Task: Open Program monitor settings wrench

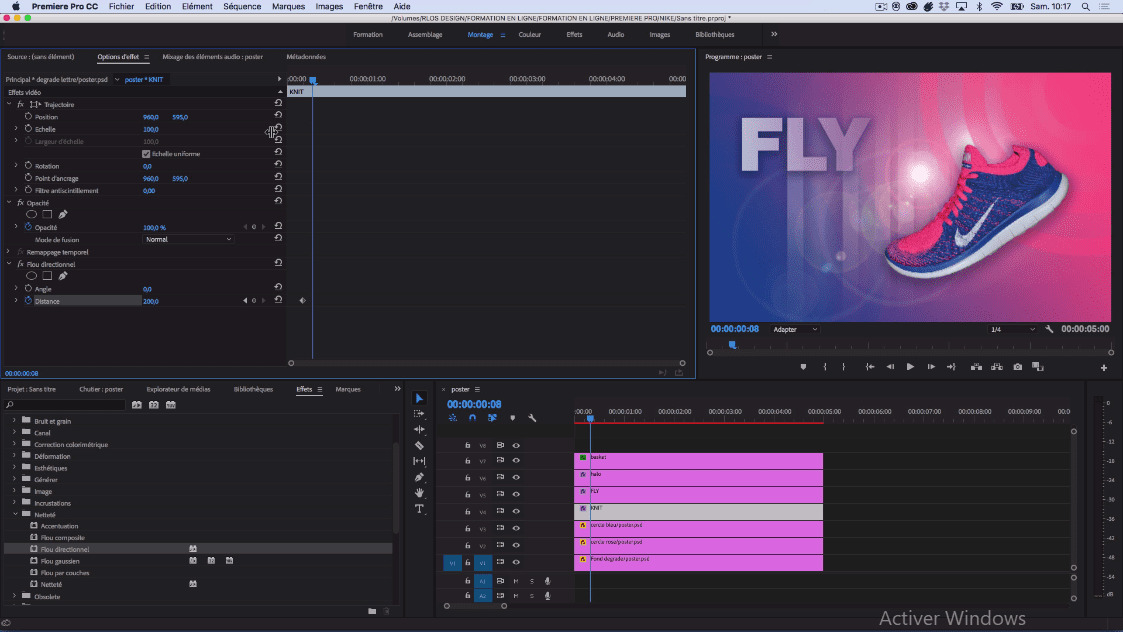Action: (1049, 330)
